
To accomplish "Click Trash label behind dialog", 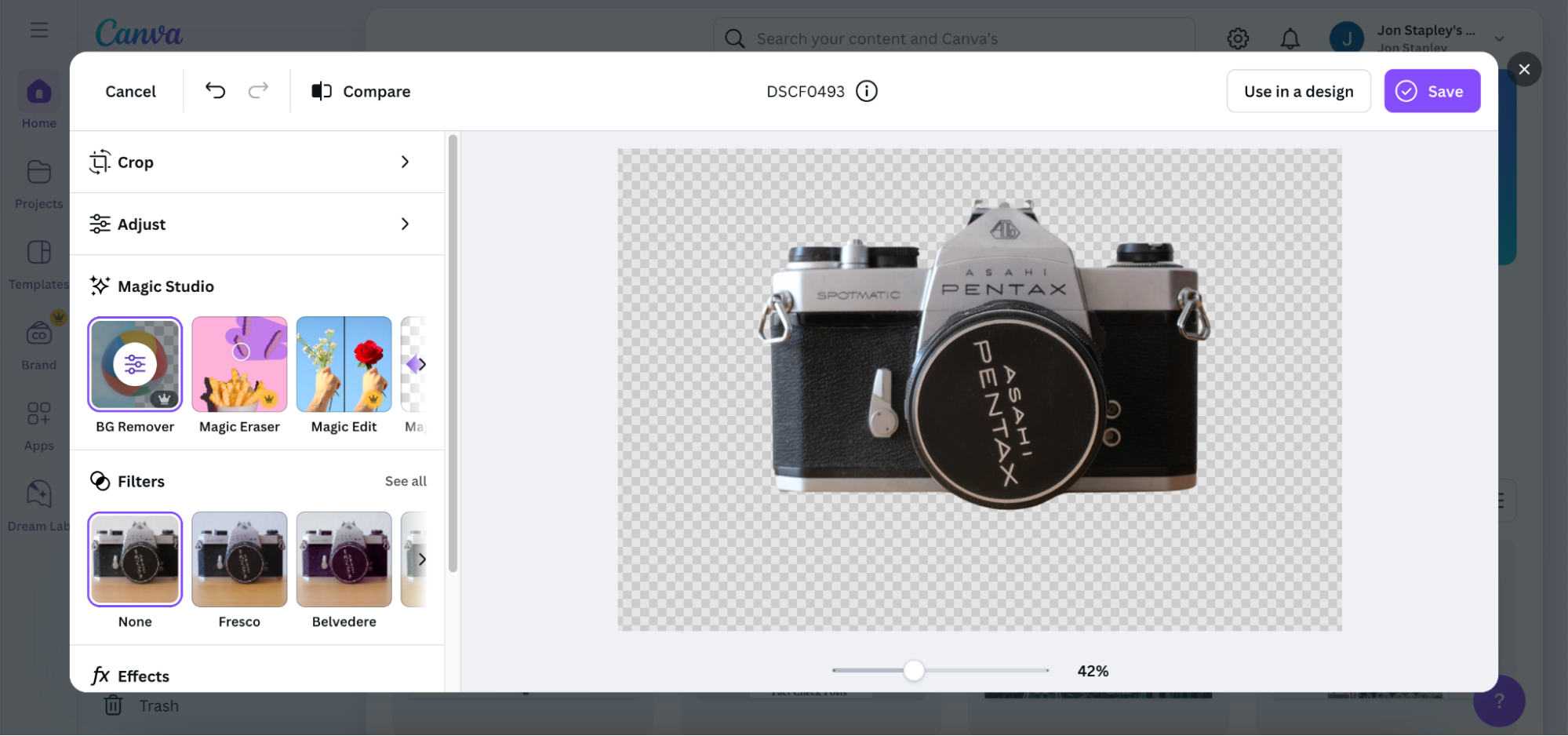I will 159,705.
